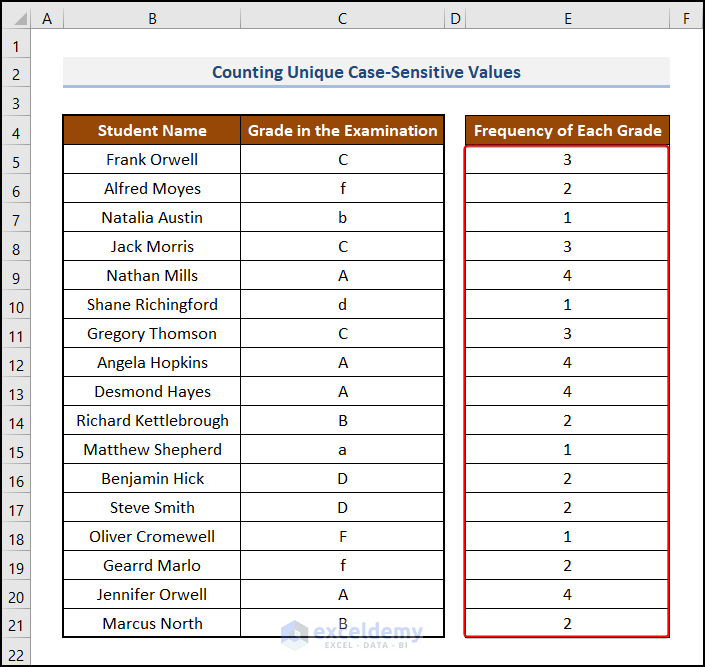This screenshot has height=667, width=705.
Task: Select the cell 'Natalia Austin'
Action: [x=152, y=218]
